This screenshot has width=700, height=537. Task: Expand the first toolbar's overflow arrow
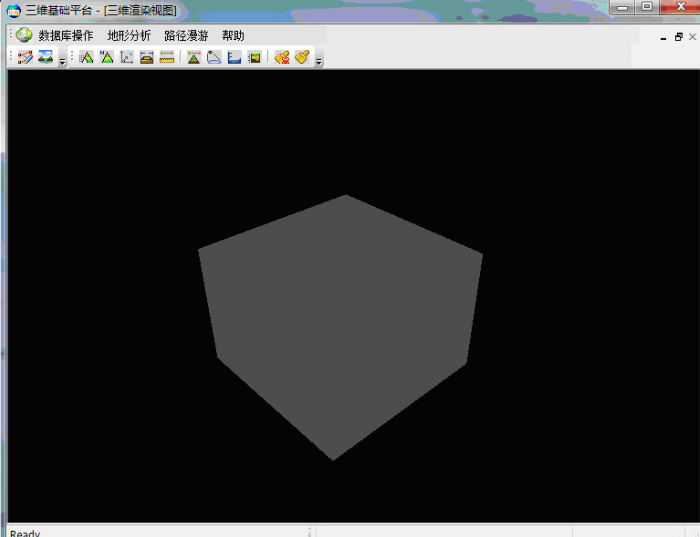click(62, 62)
